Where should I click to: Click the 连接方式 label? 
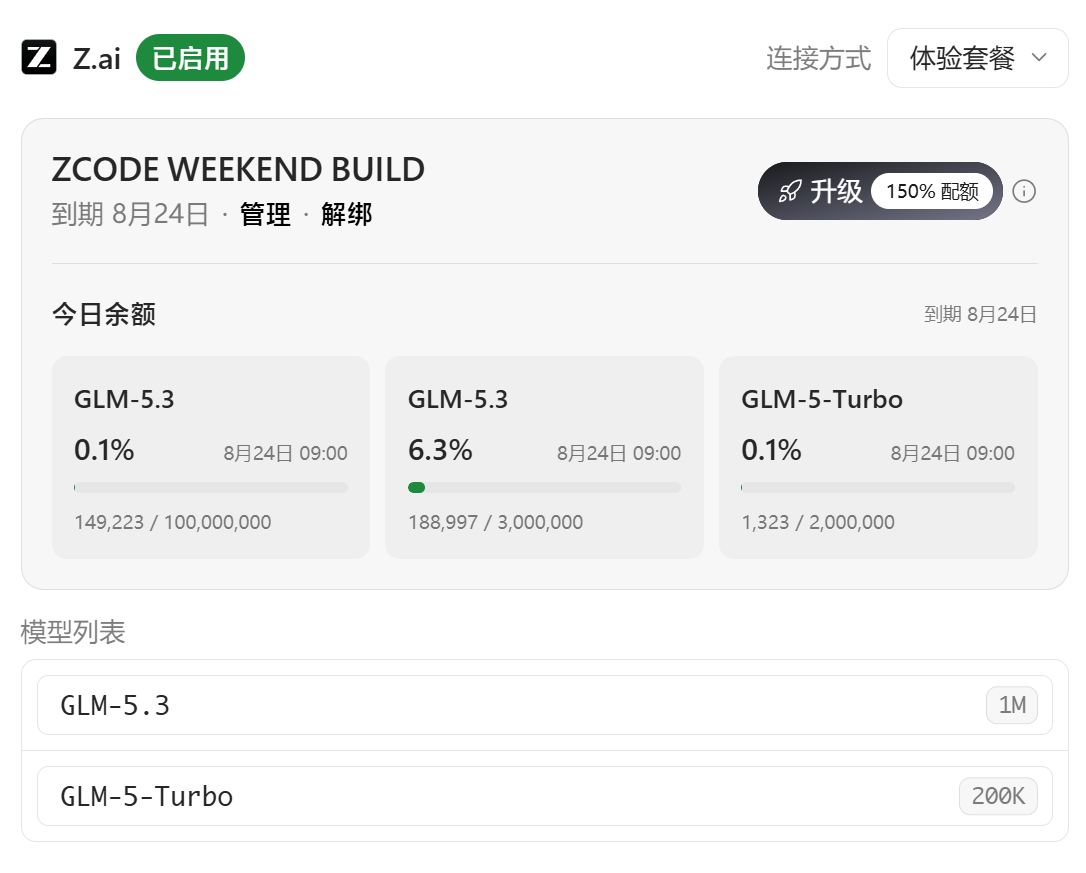(819, 58)
